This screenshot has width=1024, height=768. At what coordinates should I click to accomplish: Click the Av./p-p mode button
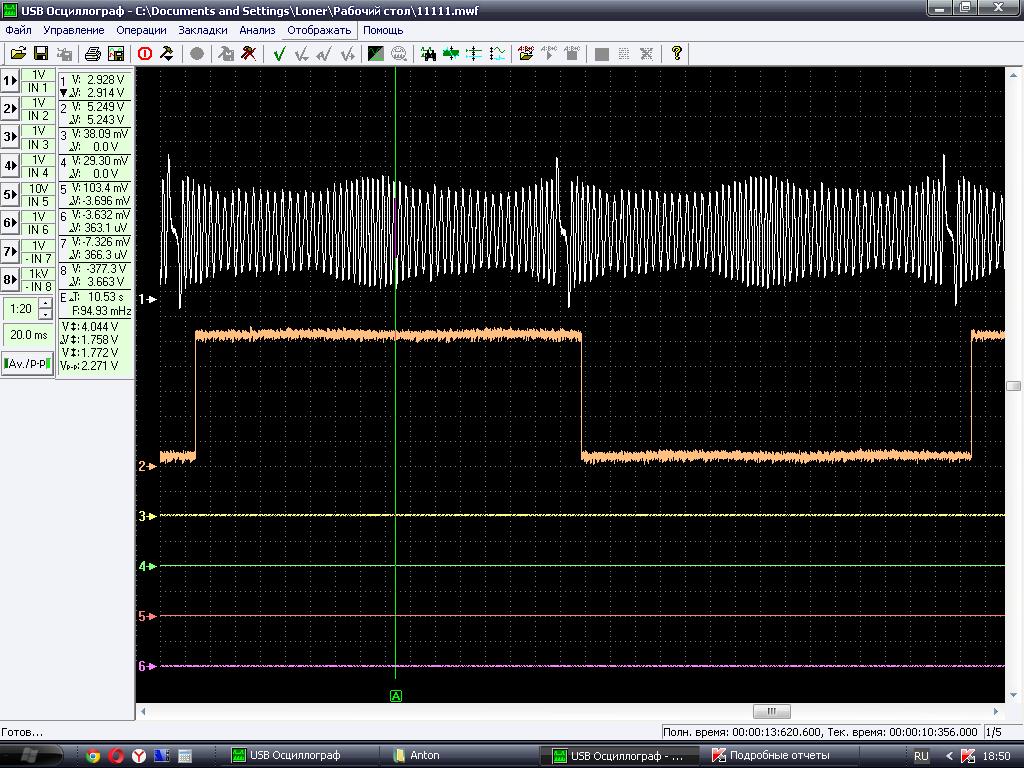tap(27, 363)
